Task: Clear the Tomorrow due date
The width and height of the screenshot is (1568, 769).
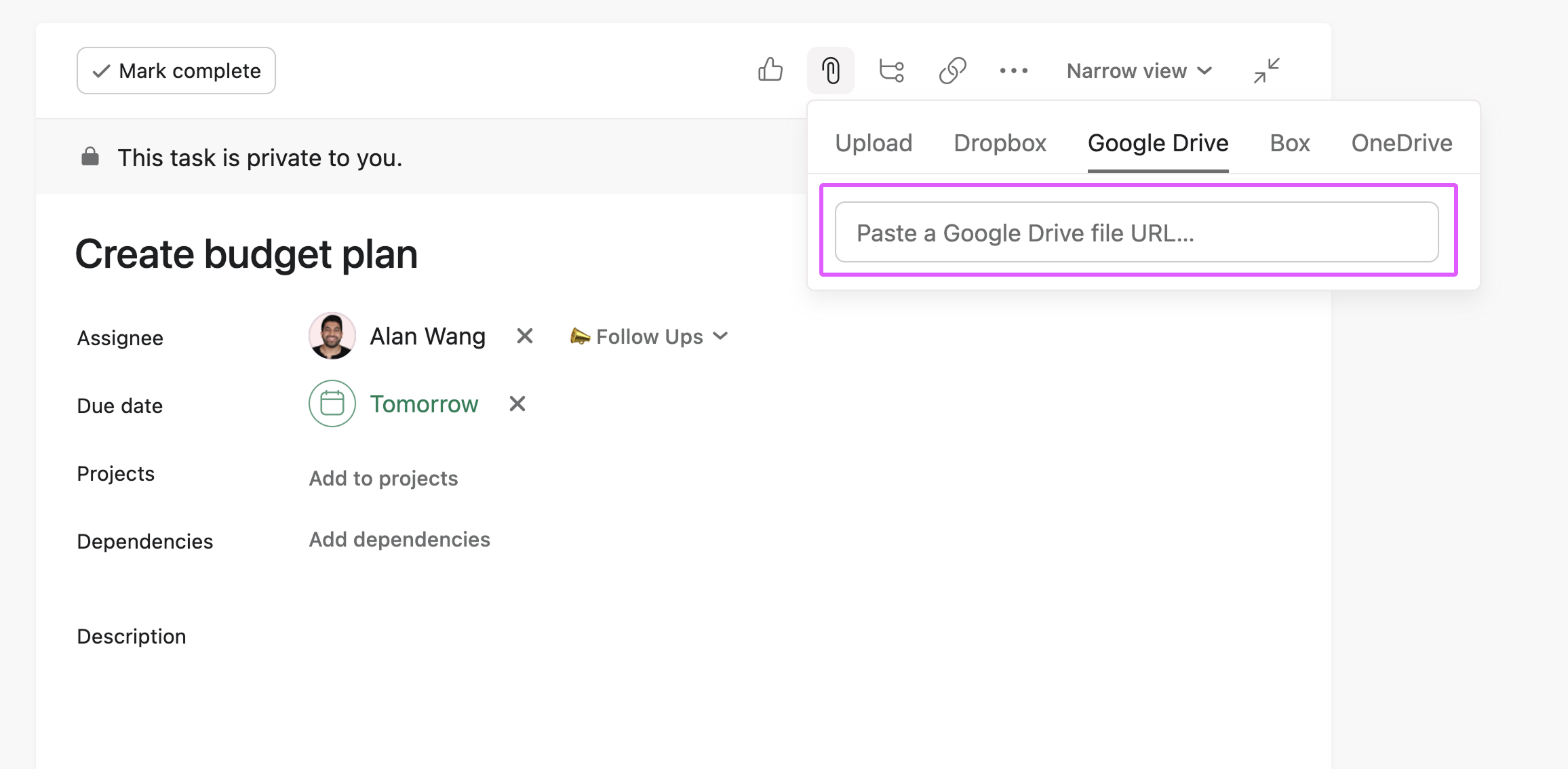Action: (x=517, y=403)
